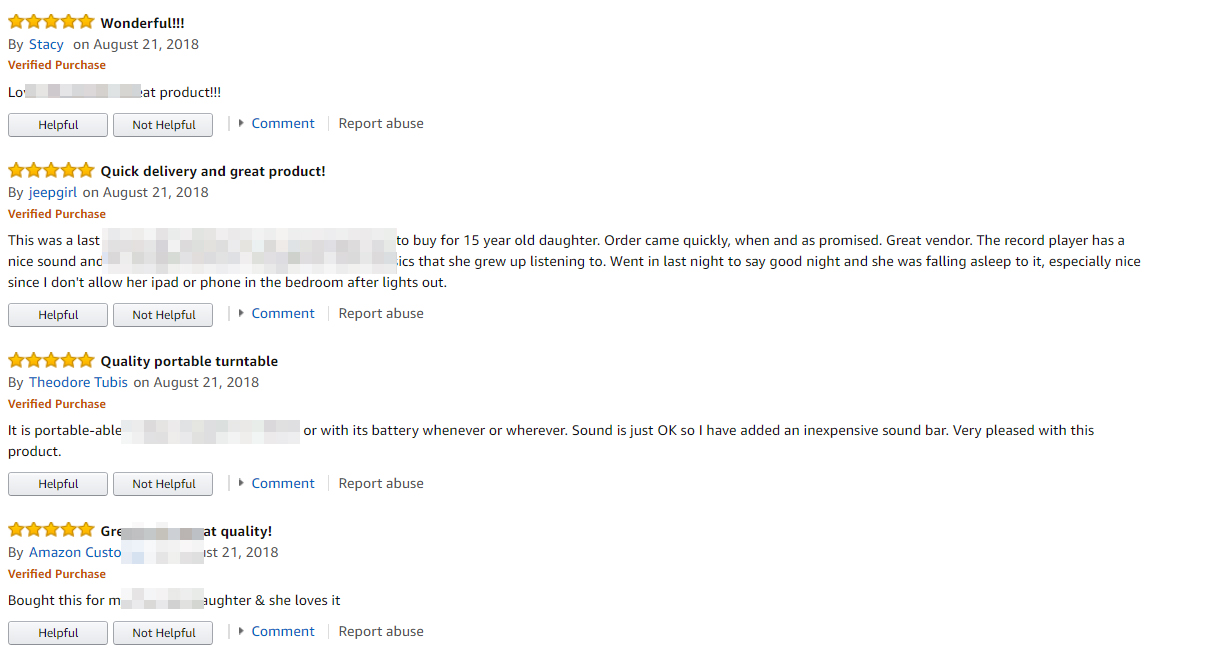Open reviewer Stacy's profile

point(46,44)
